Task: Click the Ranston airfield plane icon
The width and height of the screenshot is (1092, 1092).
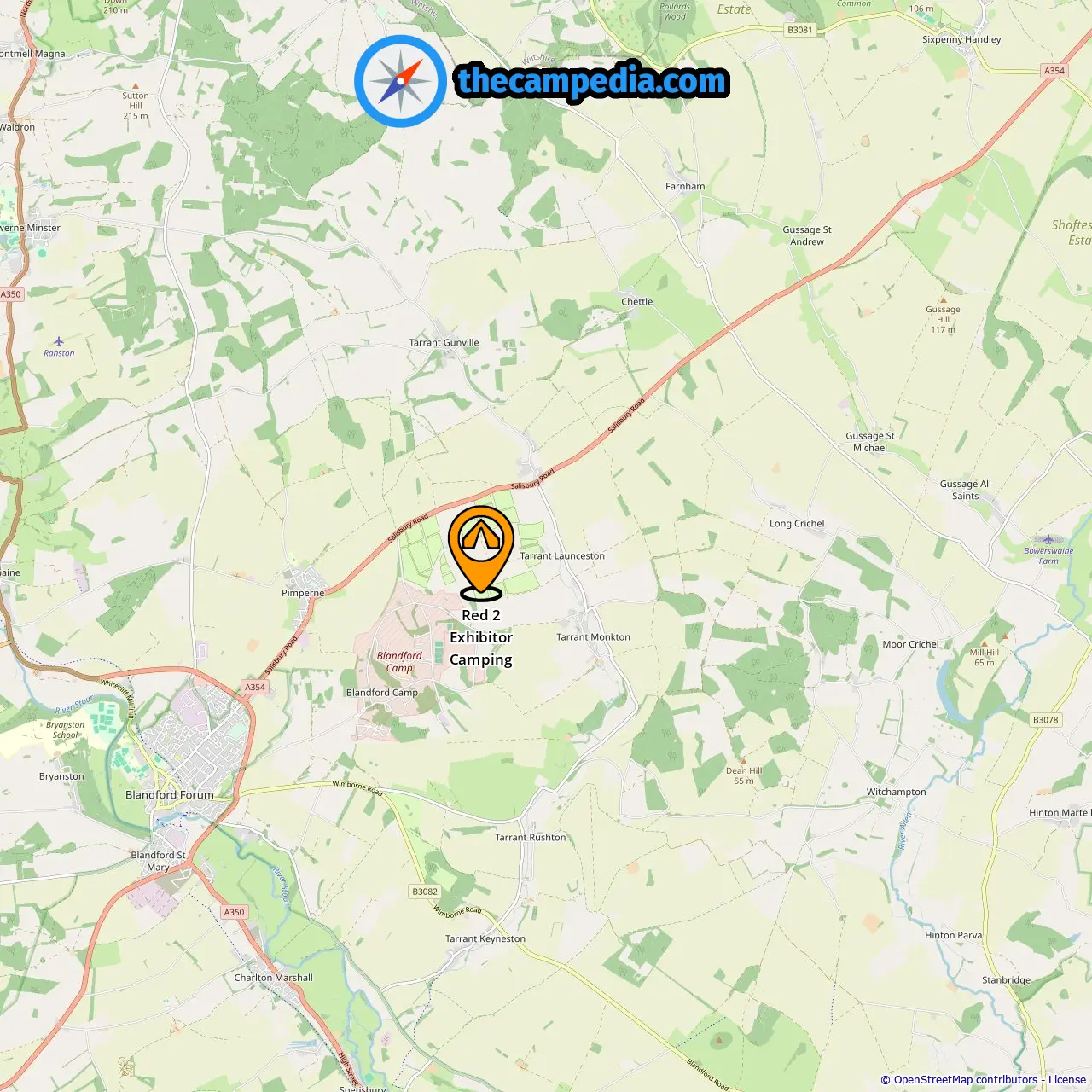Action: tap(59, 341)
